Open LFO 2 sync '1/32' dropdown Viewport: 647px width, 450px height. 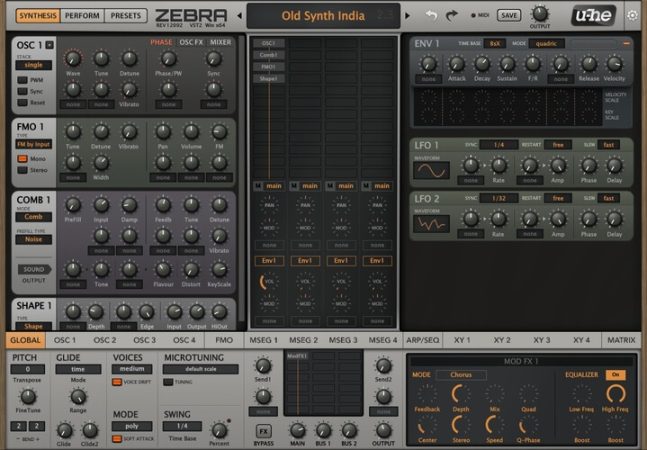tap(499, 198)
